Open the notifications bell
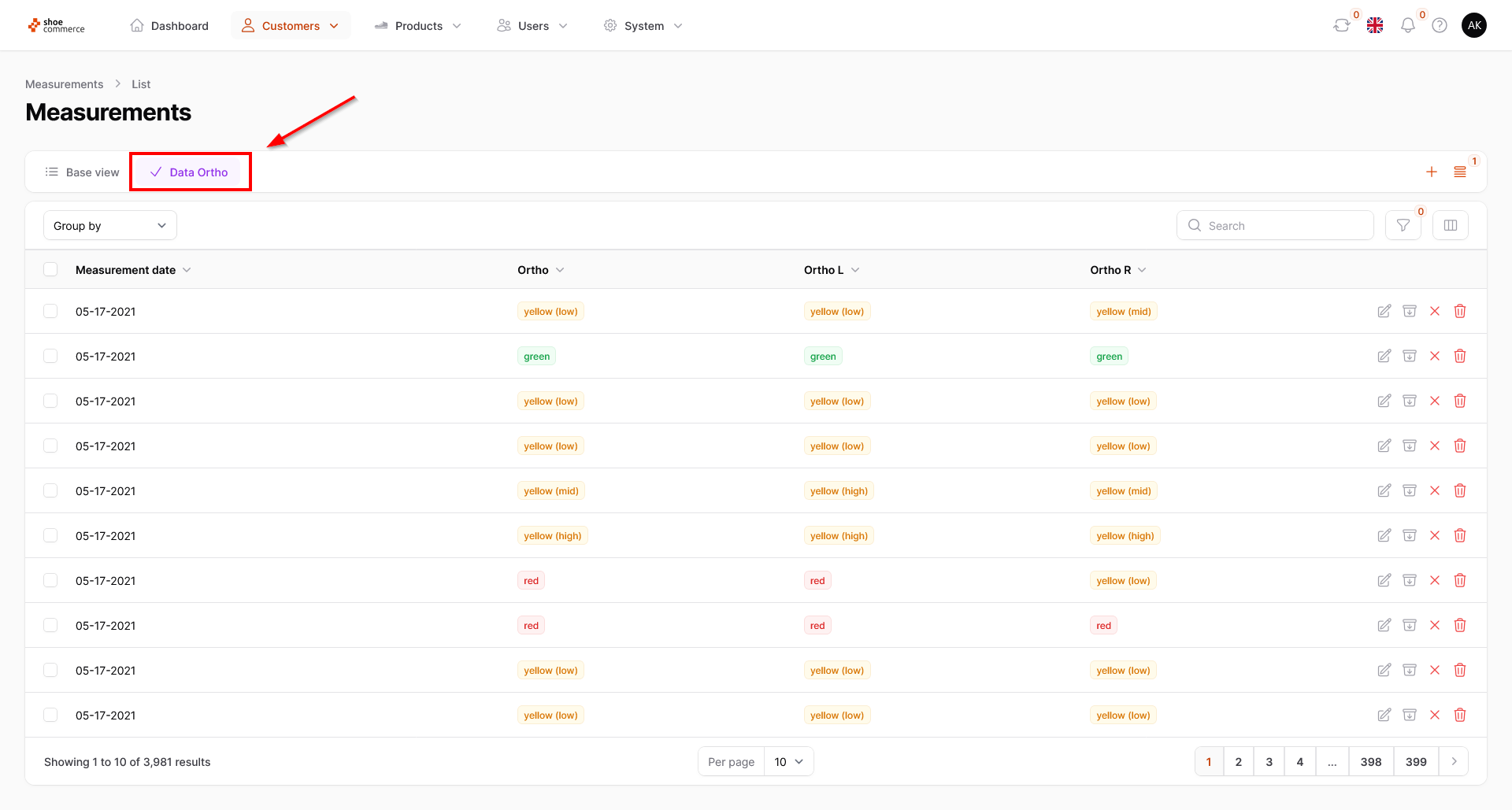Image resolution: width=1512 pixels, height=810 pixels. pyautogui.click(x=1408, y=25)
